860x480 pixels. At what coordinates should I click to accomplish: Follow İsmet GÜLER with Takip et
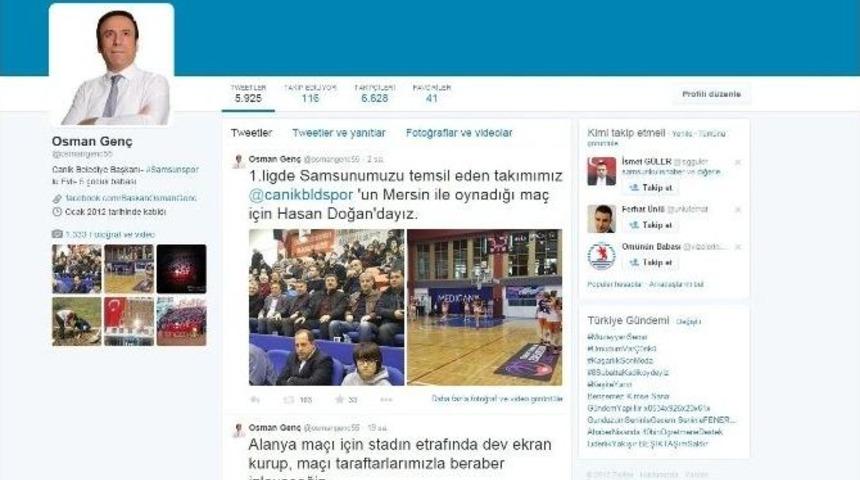click(x=650, y=188)
